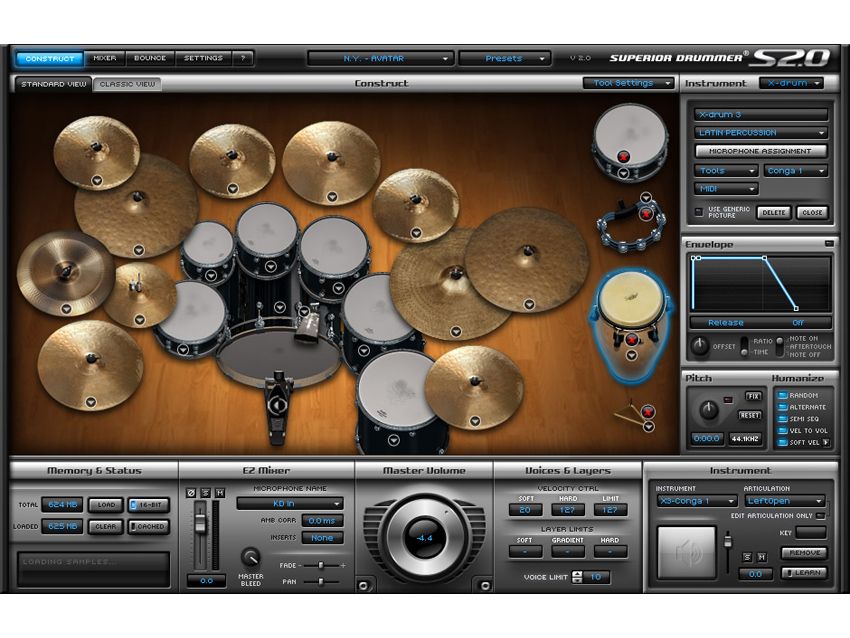Click the speaker audition icon in Instrument panel
The image size is (850, 638).
coord(686,553)
